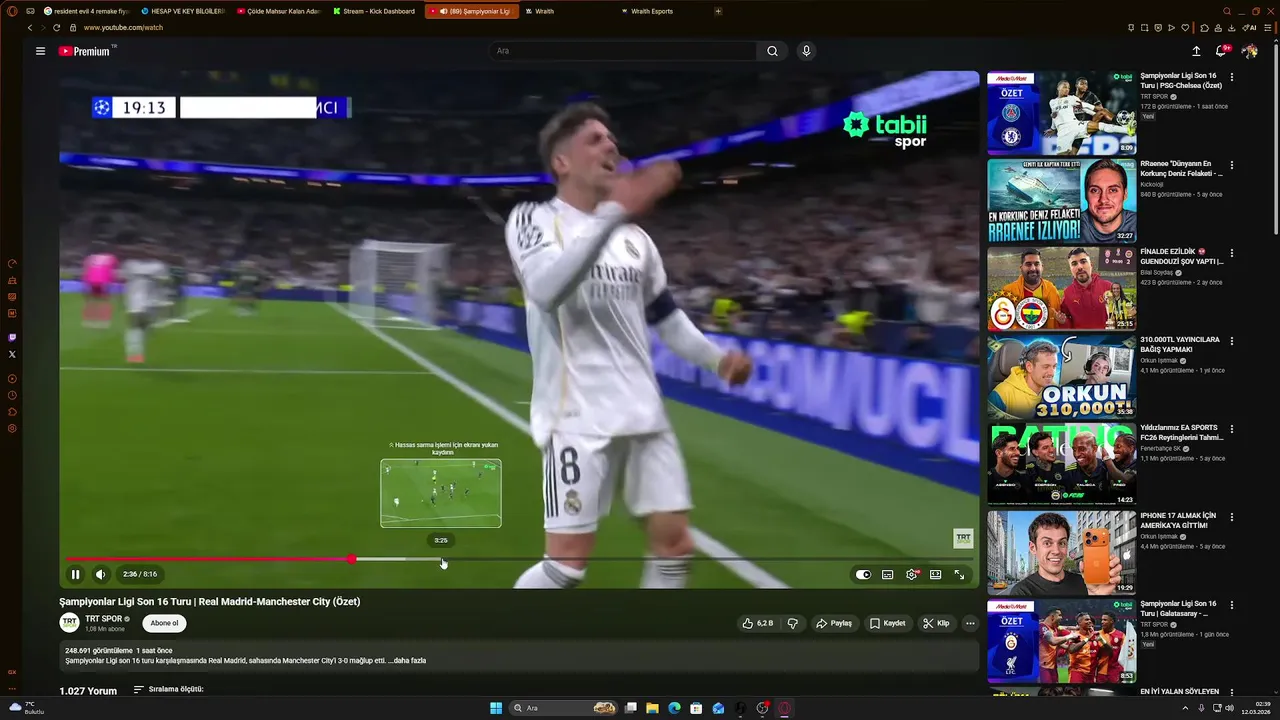Switch to 'Stream - Kick Dashboard' tab
This screenshot has height=720, width=1280.
tap(375, 11)
